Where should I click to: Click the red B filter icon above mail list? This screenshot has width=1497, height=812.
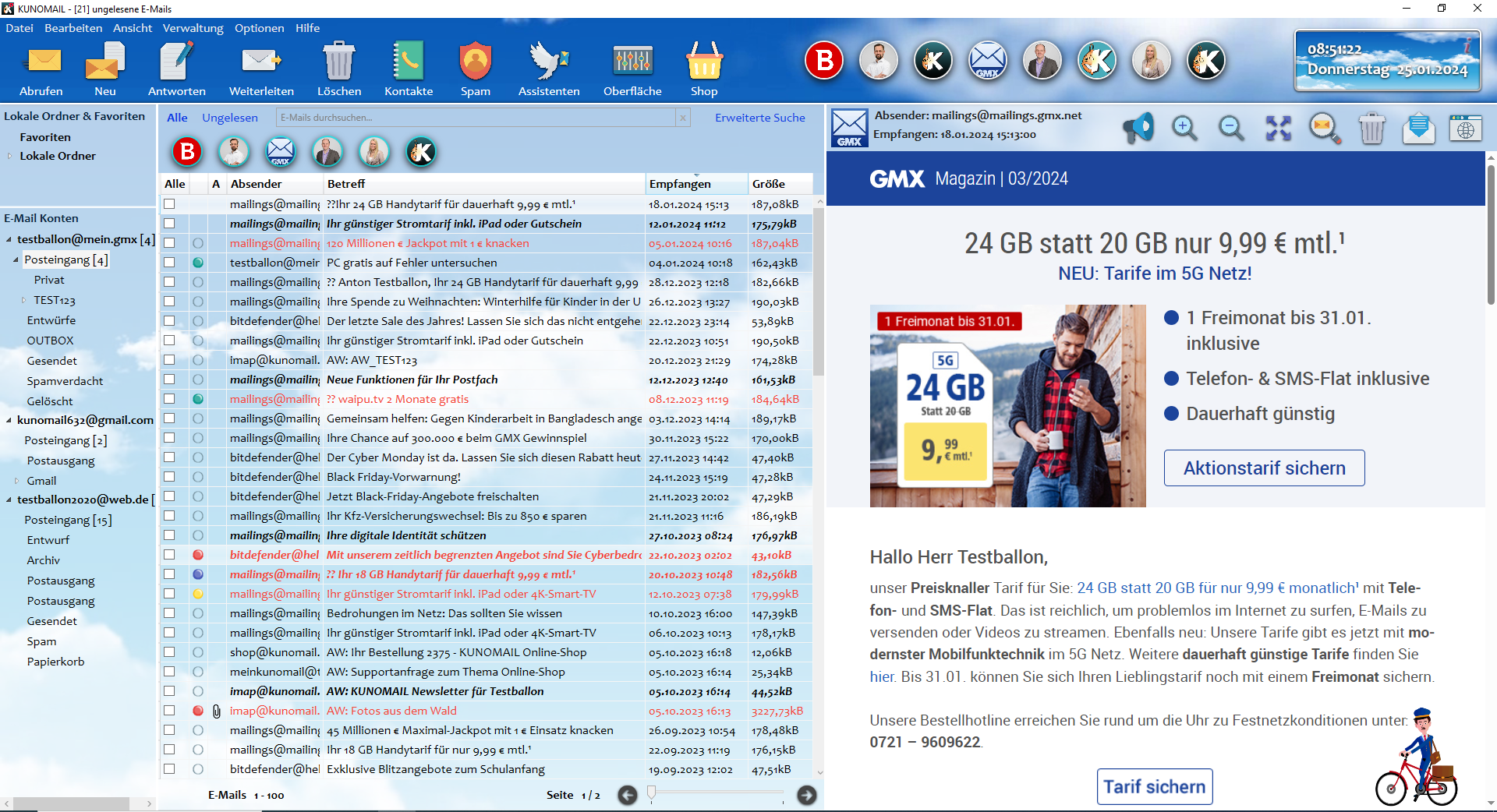[x=187, y=152]
